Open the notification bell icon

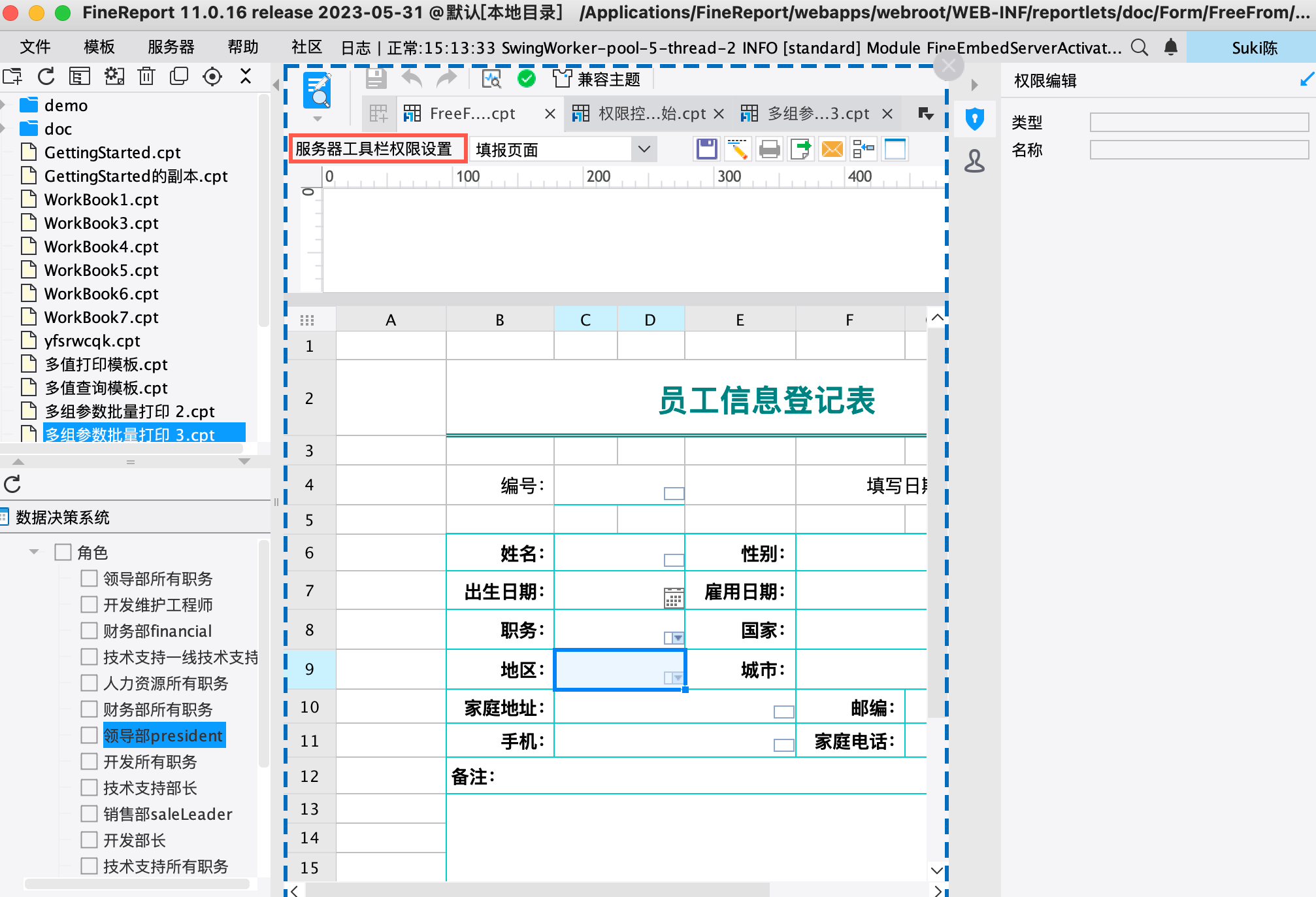[1171, 47]
